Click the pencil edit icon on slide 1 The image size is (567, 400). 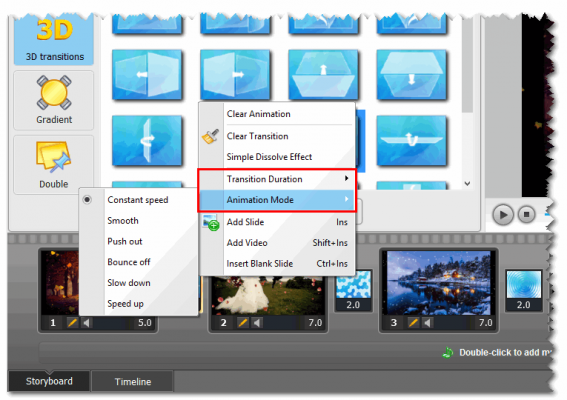72,322
